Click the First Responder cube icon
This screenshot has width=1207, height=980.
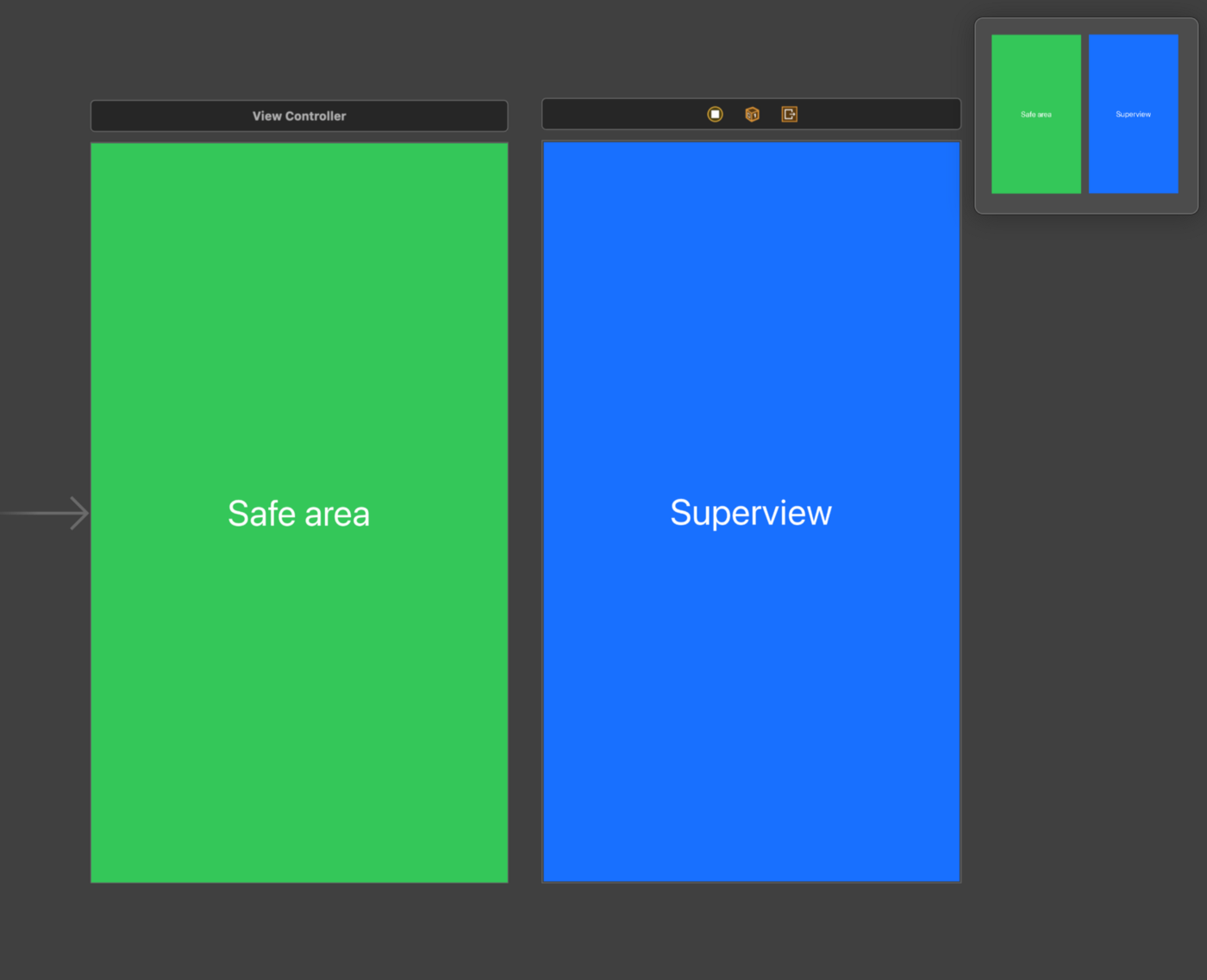pyautogui.click(x=752, y=115)
